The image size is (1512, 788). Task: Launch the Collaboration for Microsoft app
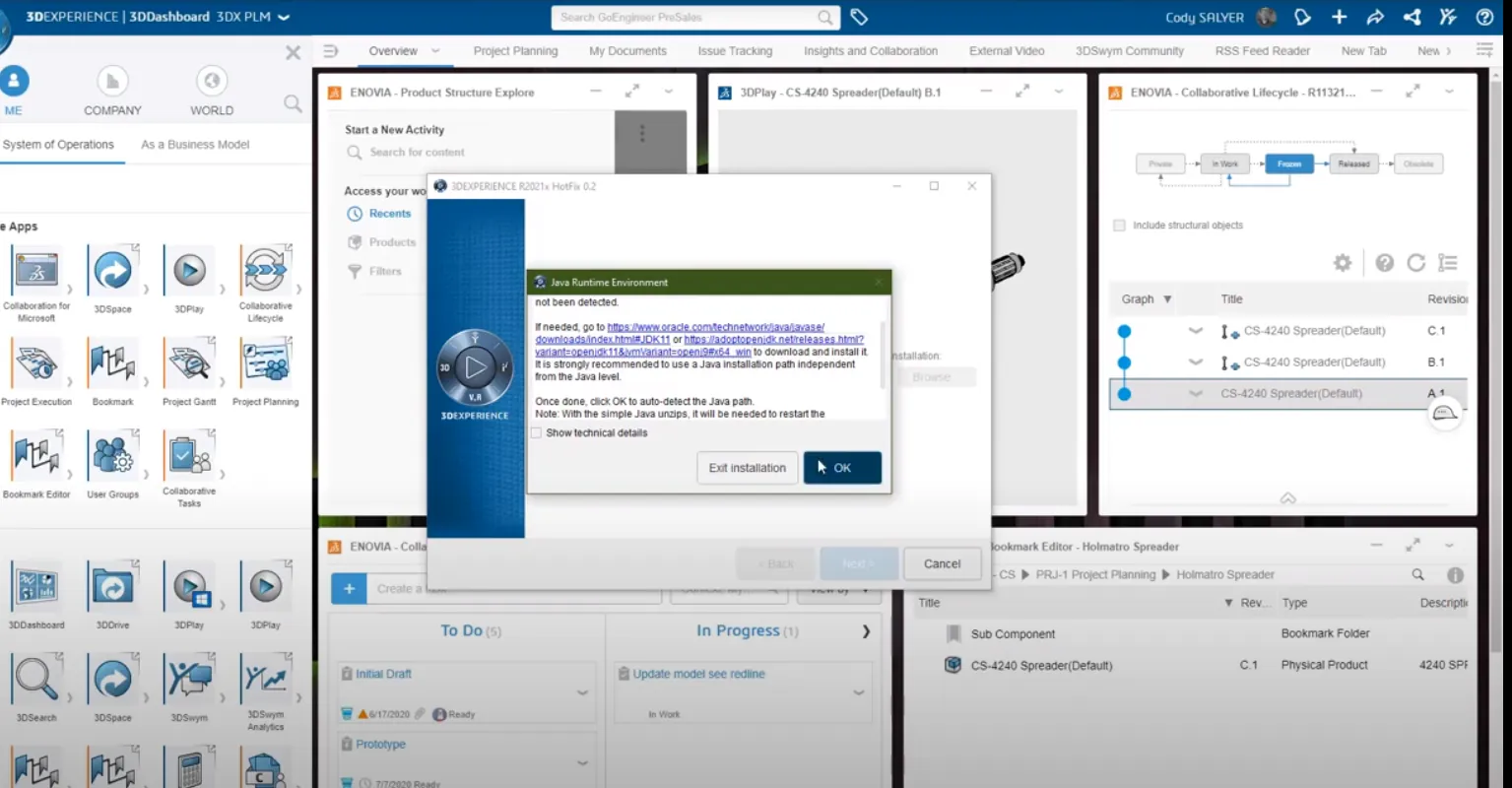point(36,271)
